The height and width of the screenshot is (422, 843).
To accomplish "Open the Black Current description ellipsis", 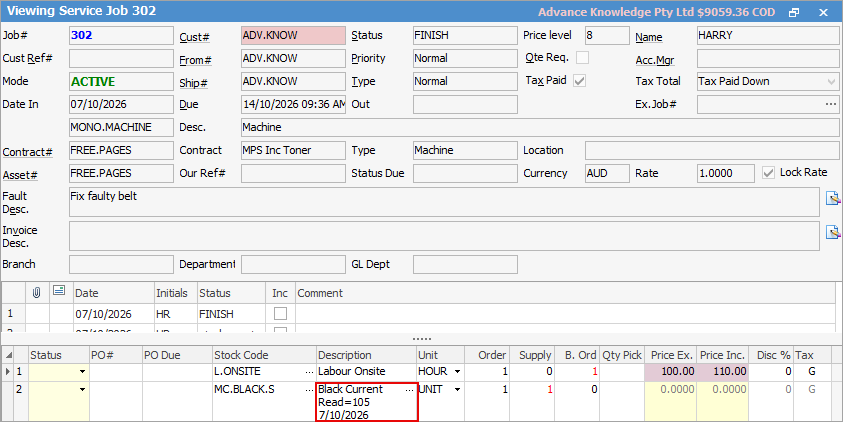I will (410, 390).
